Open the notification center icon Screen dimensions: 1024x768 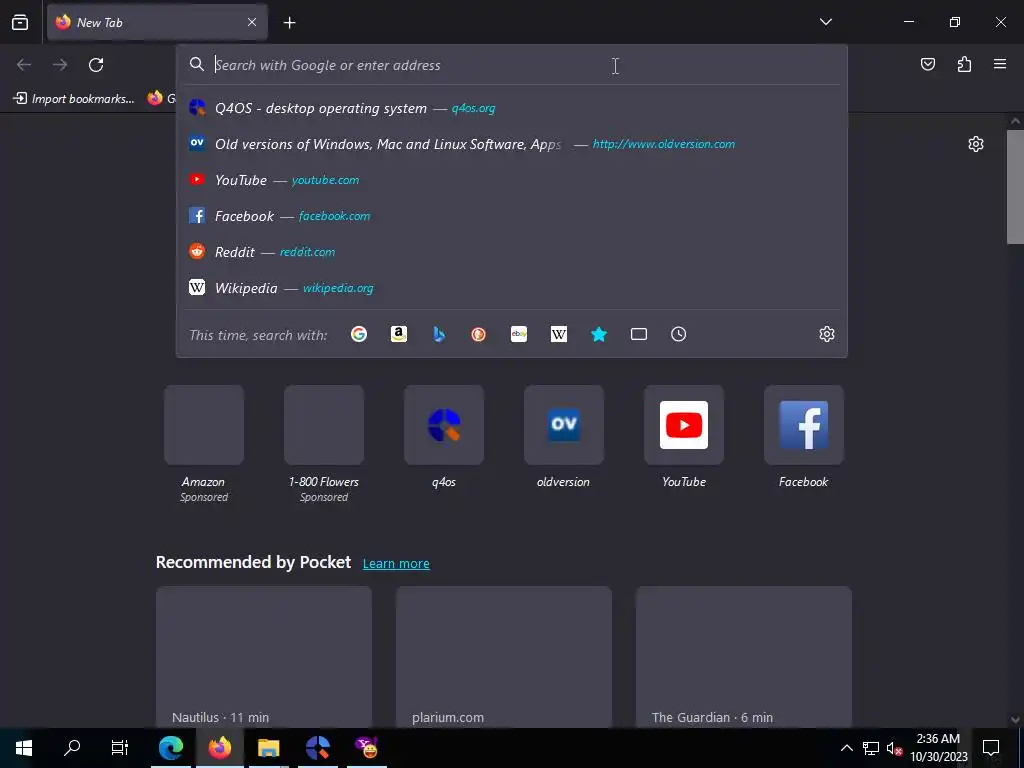pyautogui.click(x=991, y=748)
